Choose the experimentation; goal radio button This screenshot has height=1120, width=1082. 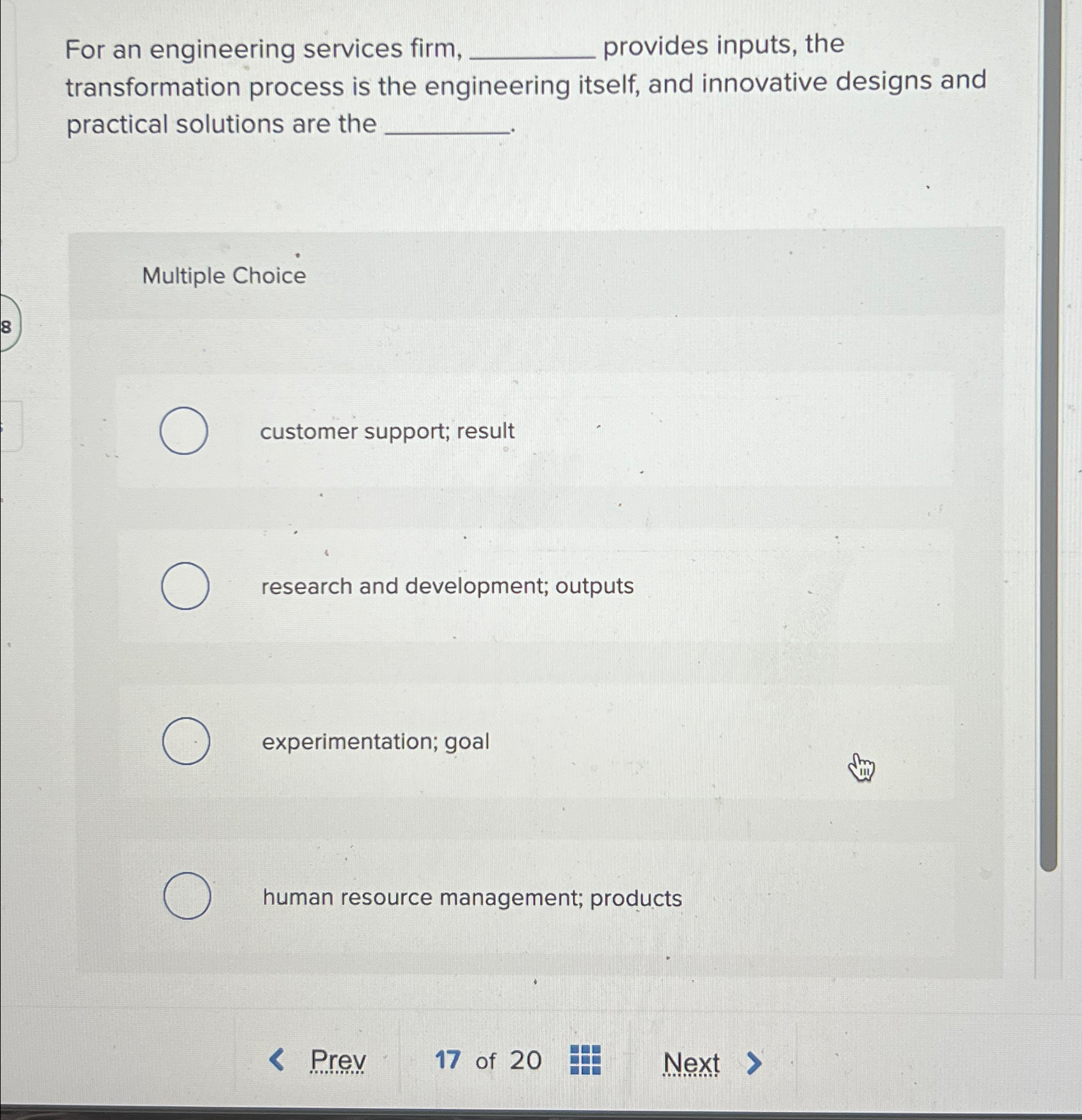tap(187, 741)
